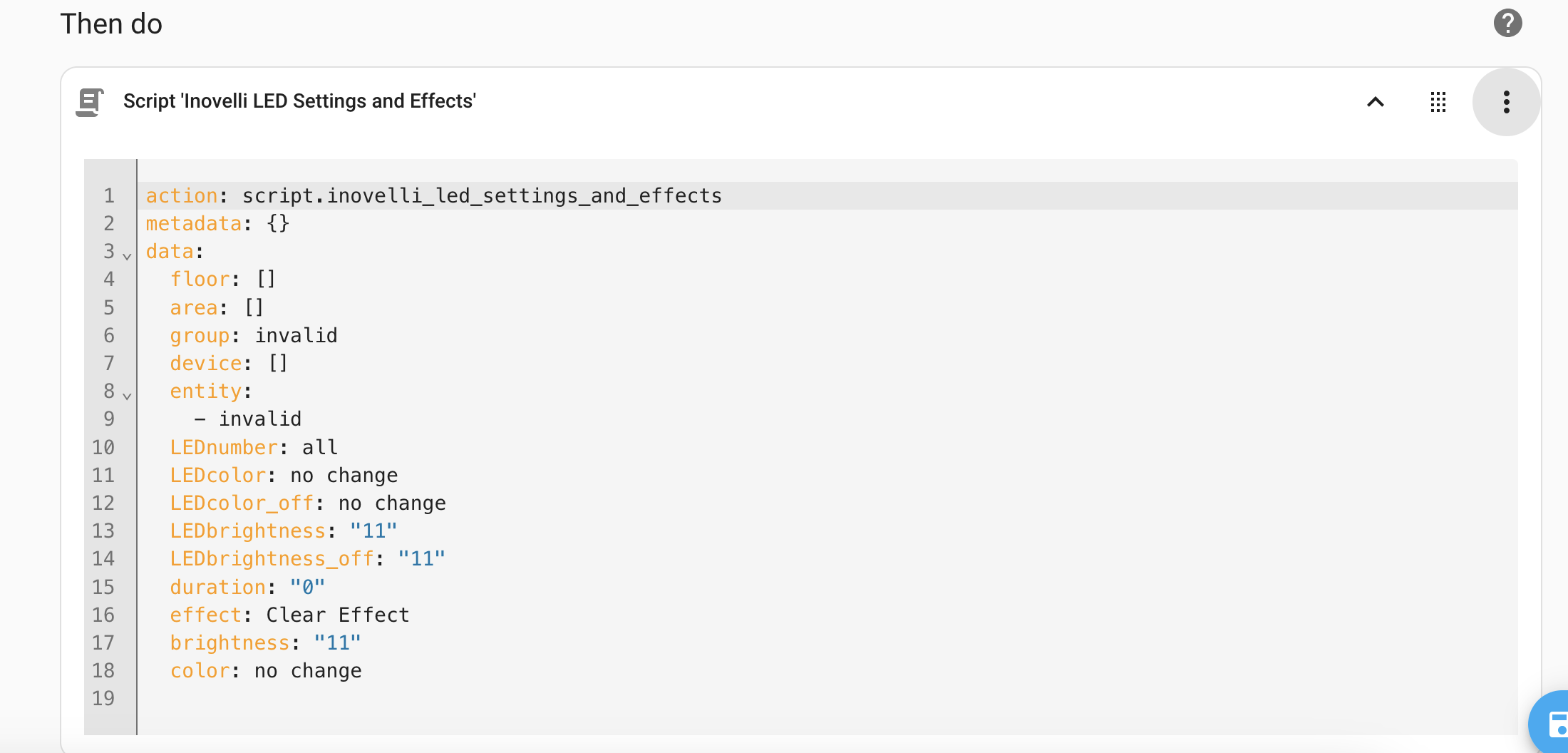
Task: Place the cursor on the action script name line
Action: [x=482, y=196]
